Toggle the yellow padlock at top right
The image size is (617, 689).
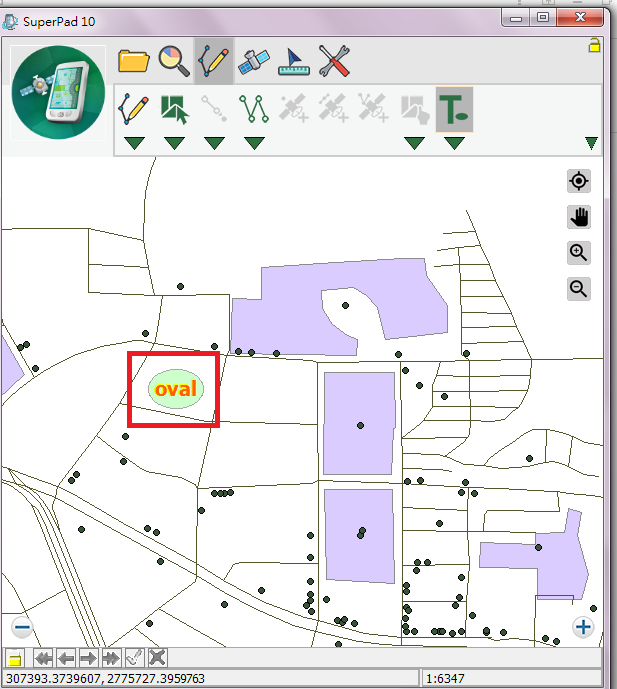pos(594,45)
